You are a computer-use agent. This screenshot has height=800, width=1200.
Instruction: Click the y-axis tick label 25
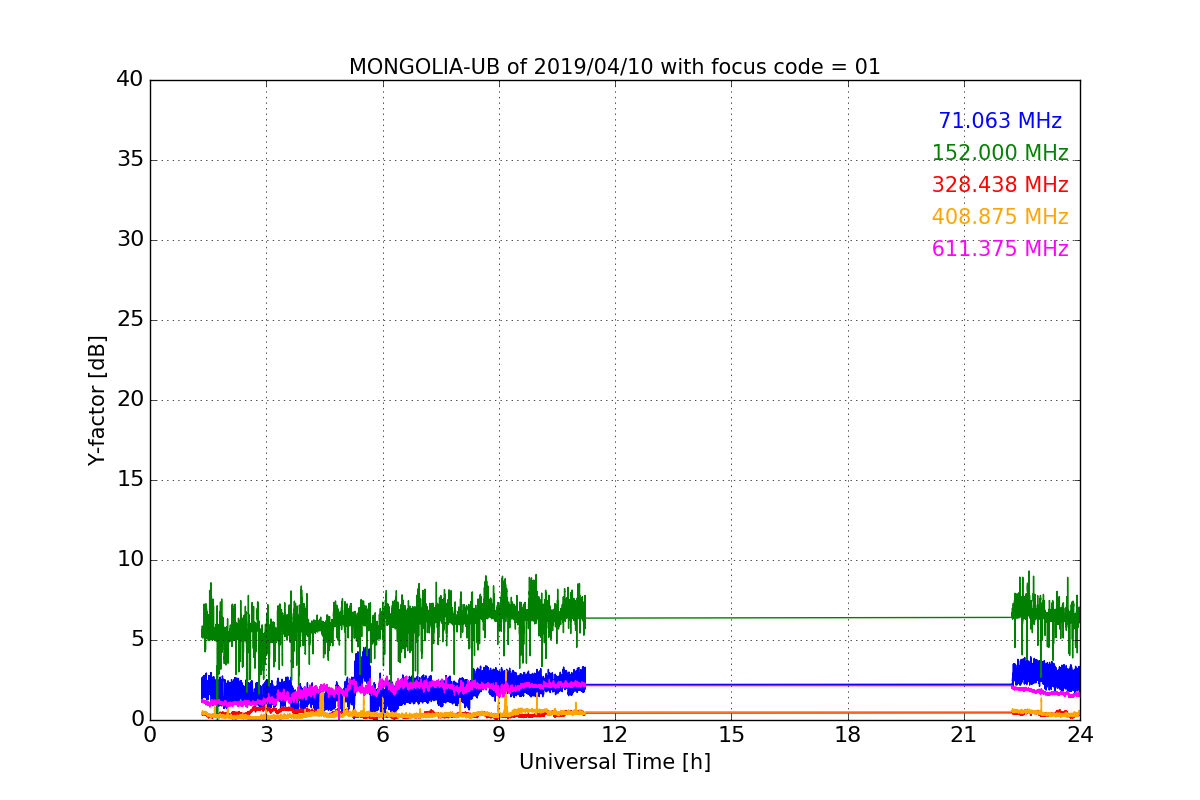[x=130, y=320]
